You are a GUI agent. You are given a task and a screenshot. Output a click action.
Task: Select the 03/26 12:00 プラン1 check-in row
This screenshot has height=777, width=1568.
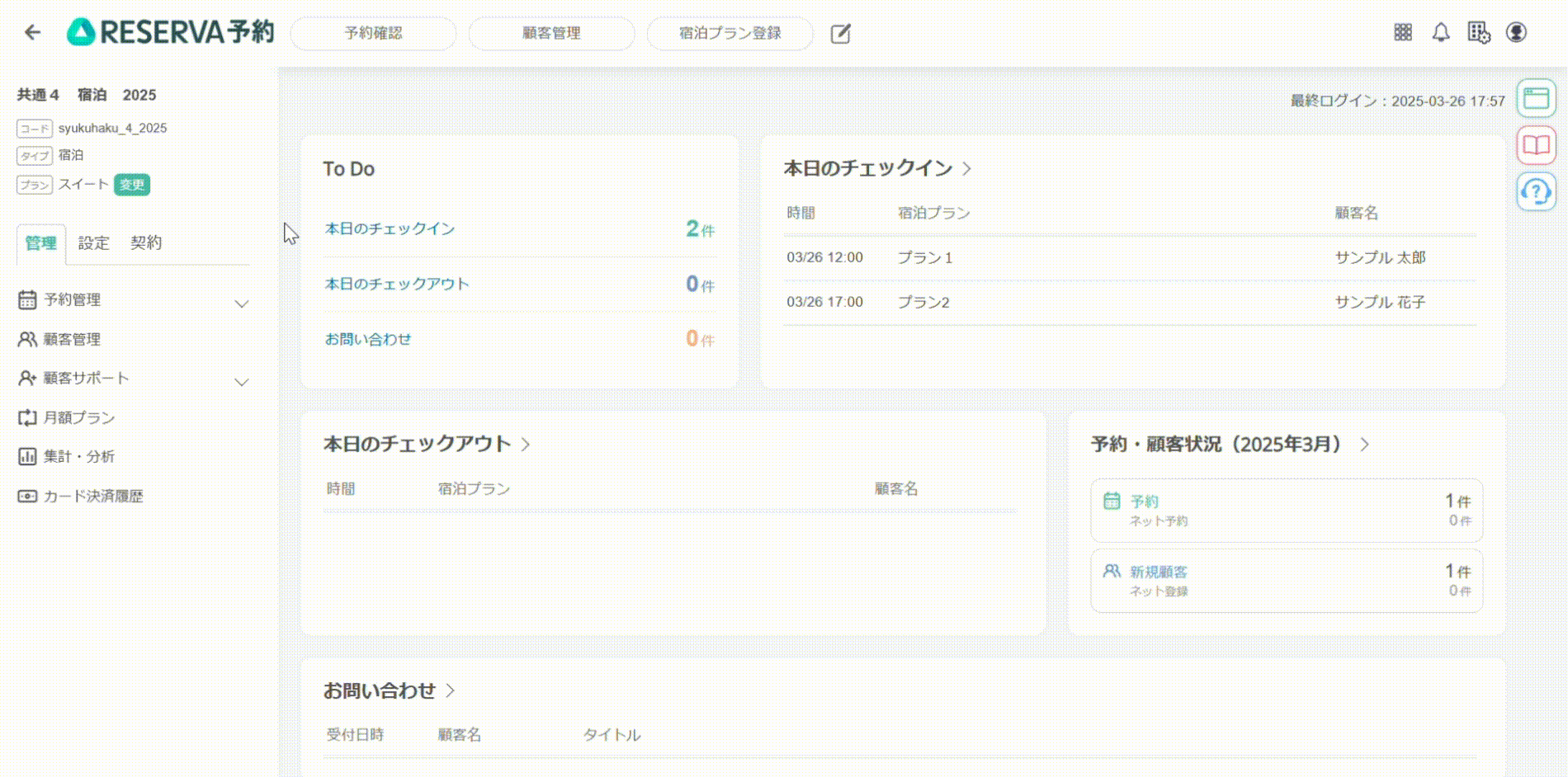pos(1131,257)
